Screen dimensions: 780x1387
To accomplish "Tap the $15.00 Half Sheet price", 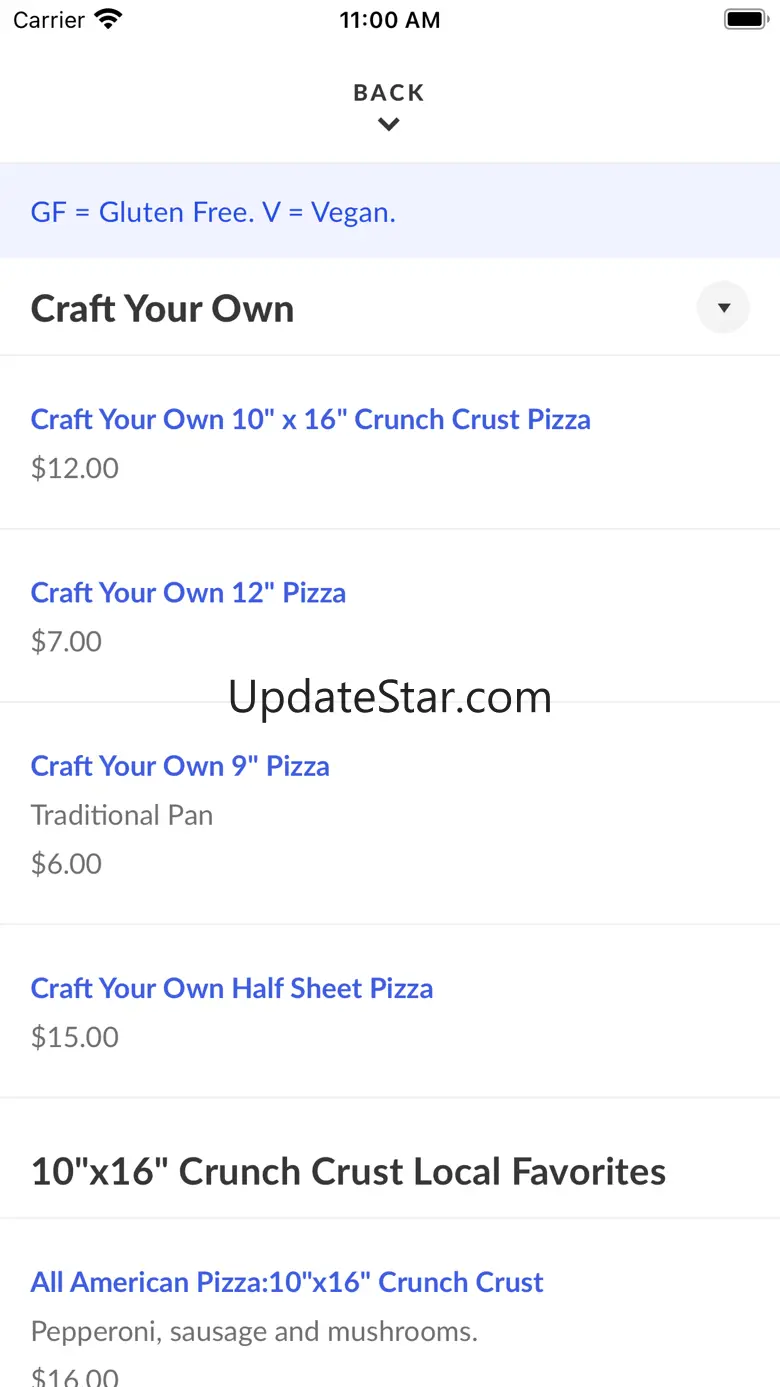I will coord(75,1037).
